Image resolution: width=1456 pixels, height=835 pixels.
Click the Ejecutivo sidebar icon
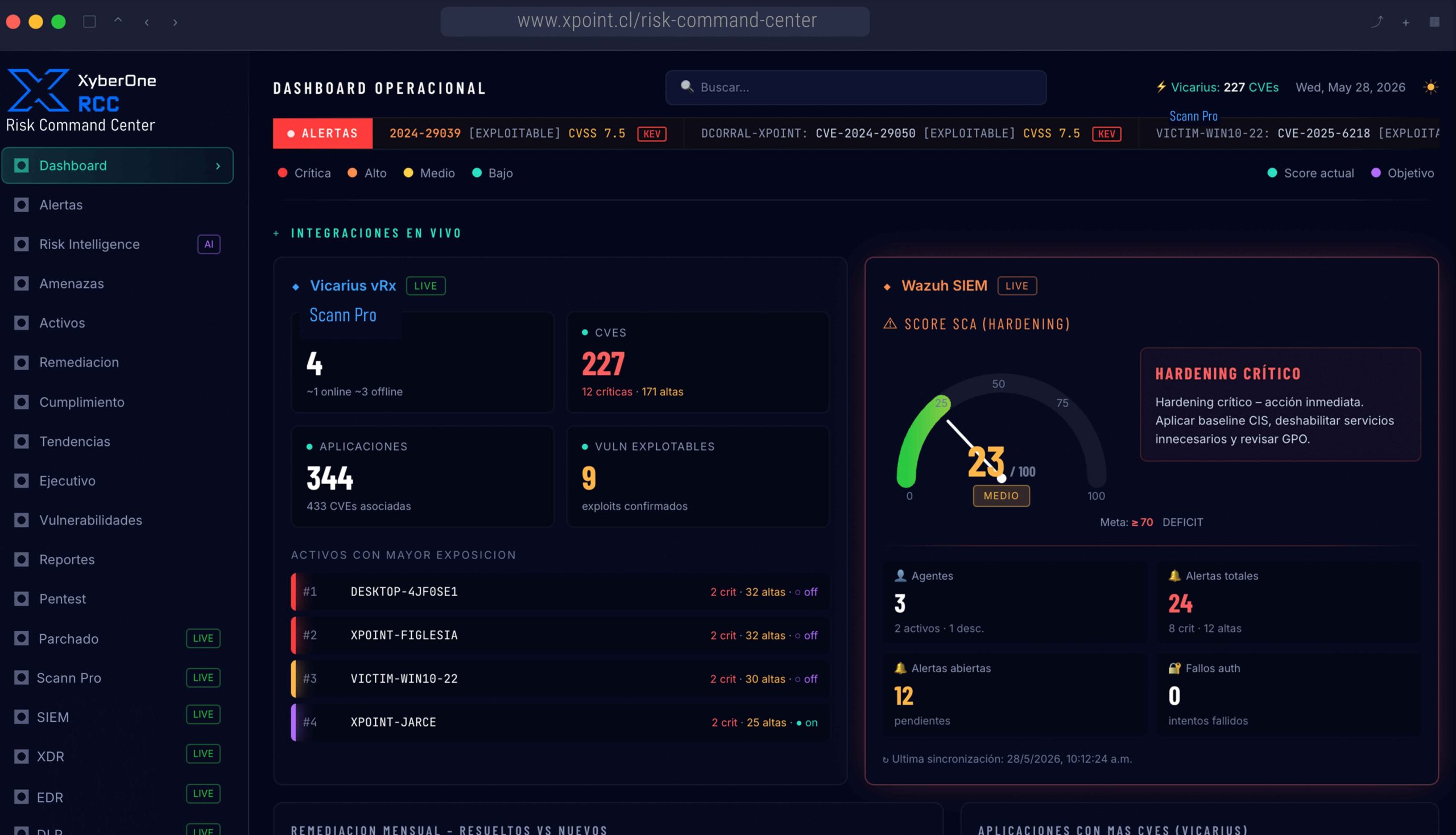coord(22,481)
